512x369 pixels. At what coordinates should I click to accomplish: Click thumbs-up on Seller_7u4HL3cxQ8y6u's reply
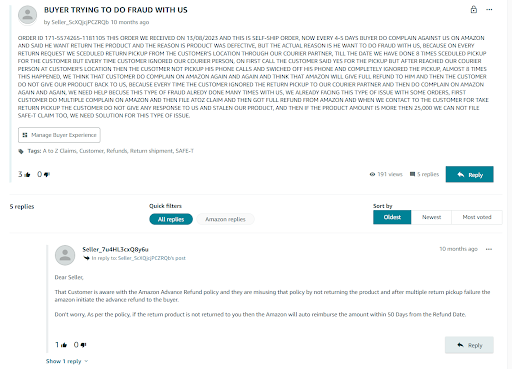pyautogui.click(x=64, y=345)
